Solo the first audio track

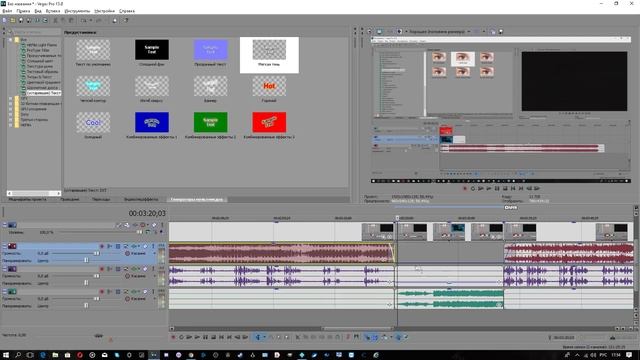pyautogui.click(x=153, y=247)
